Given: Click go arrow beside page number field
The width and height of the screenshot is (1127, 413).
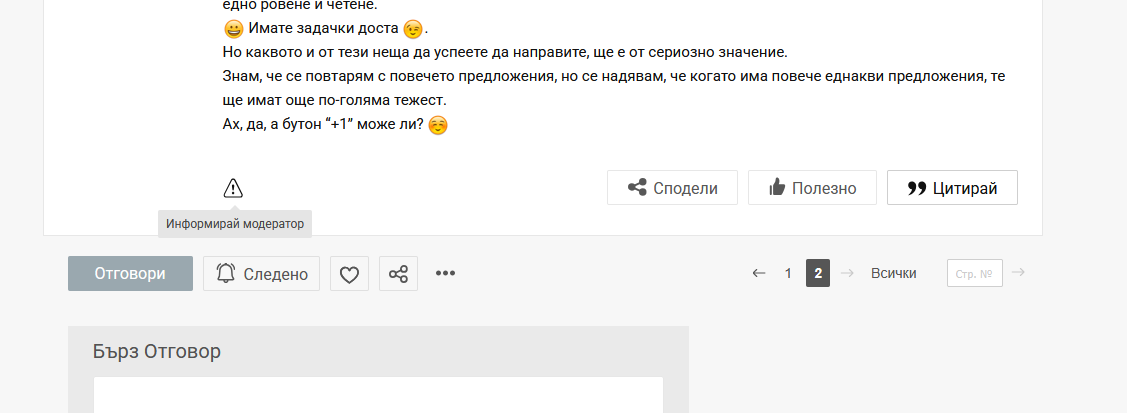Looking at the screenshot, I should click(x=1018, y=272).
